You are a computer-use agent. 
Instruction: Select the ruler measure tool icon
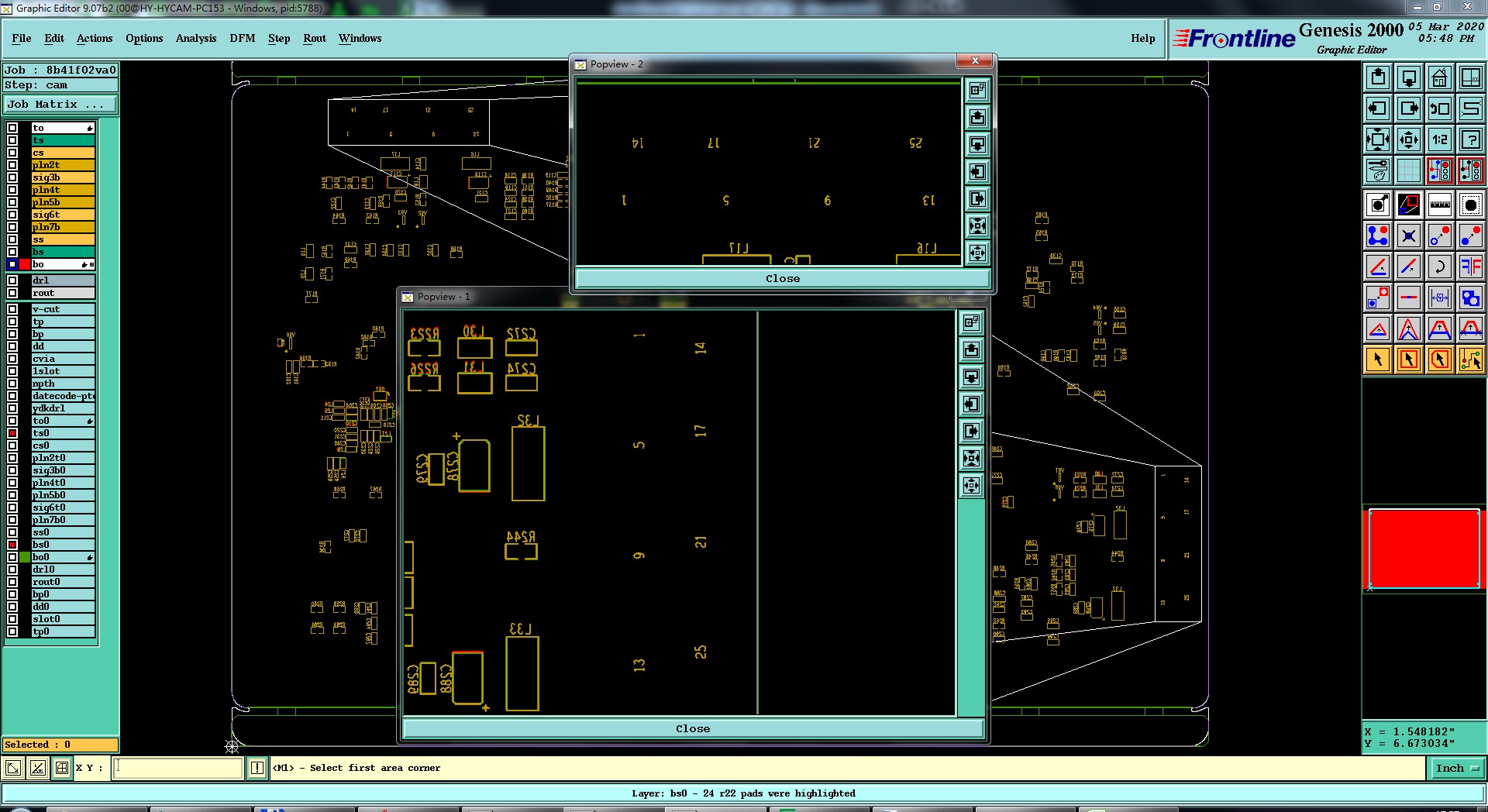point(1440,205)
